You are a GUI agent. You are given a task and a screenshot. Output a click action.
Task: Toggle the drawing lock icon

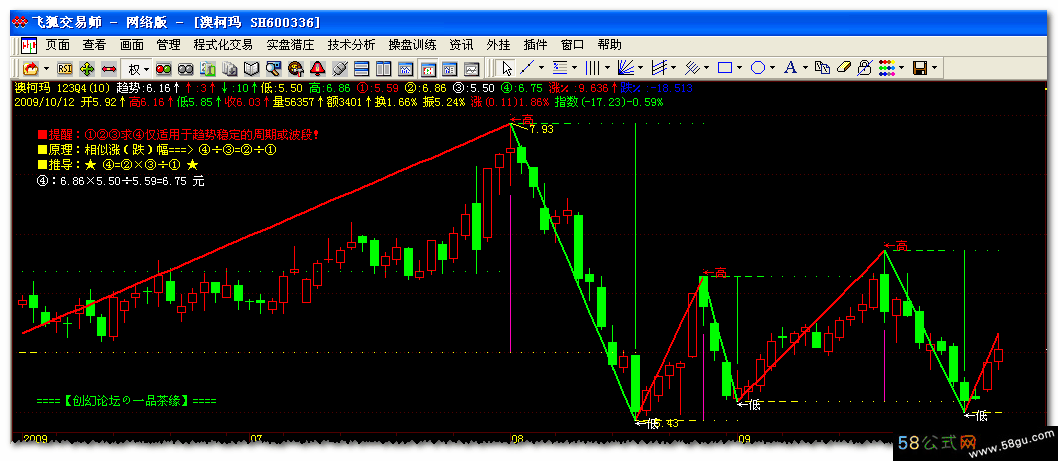(865, 68)
